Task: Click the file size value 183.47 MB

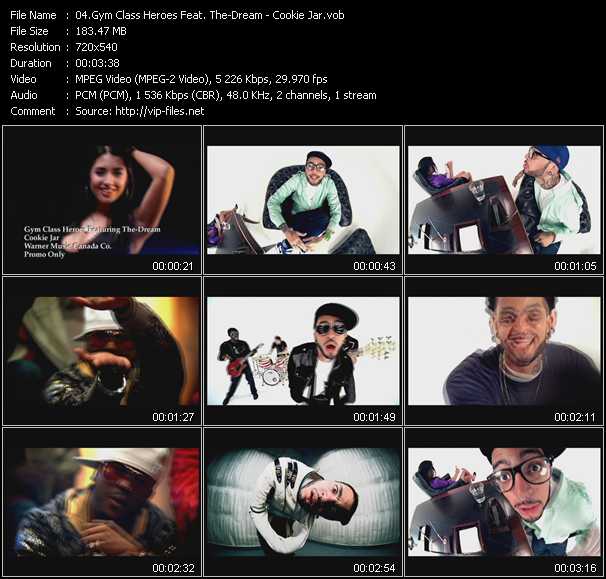Action: click(101, 31)
